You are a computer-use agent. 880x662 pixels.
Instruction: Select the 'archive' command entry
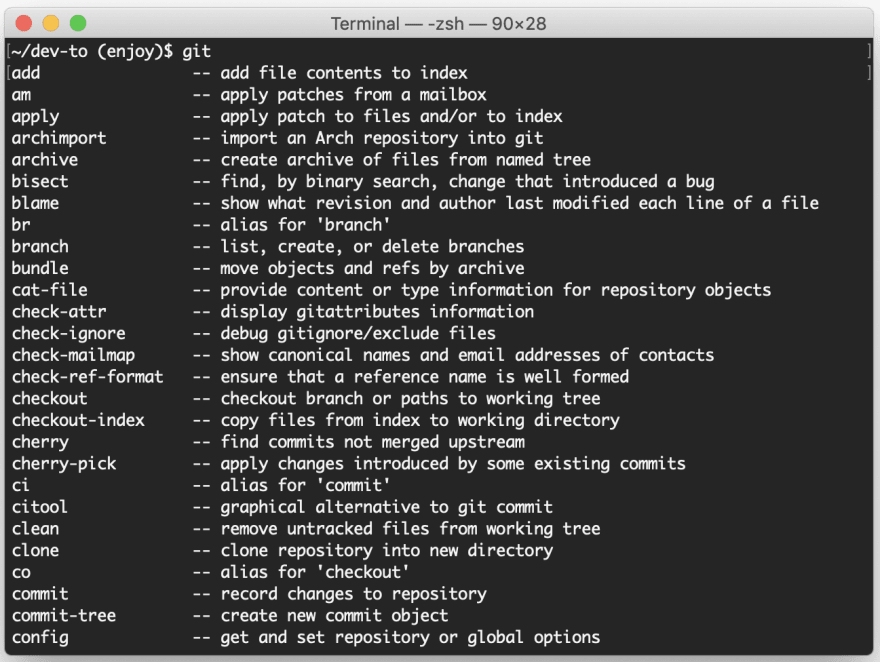tap(45, 160)
